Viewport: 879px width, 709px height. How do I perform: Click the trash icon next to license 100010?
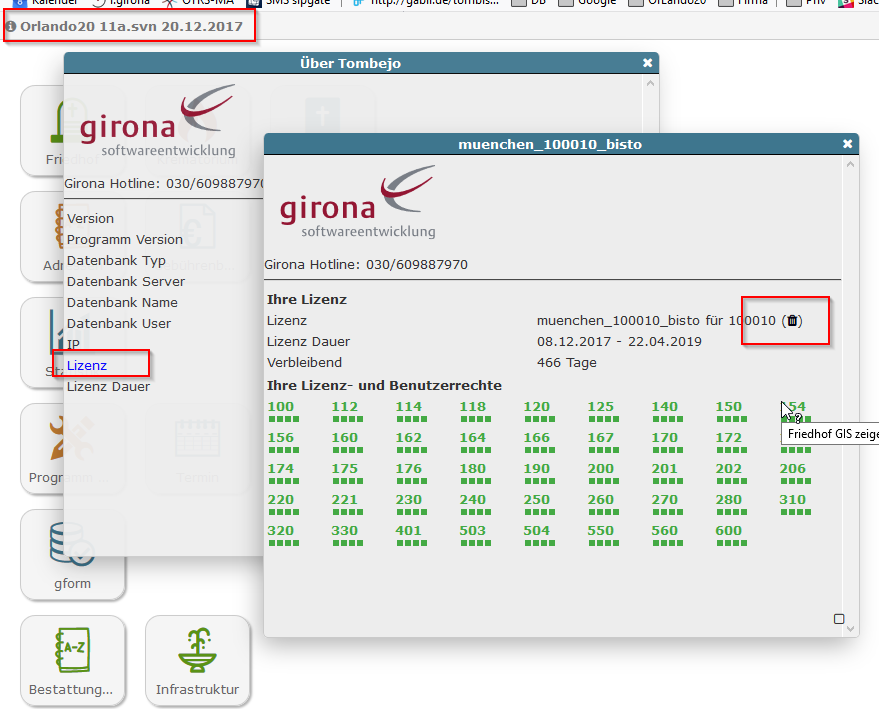tap(792, 321)
